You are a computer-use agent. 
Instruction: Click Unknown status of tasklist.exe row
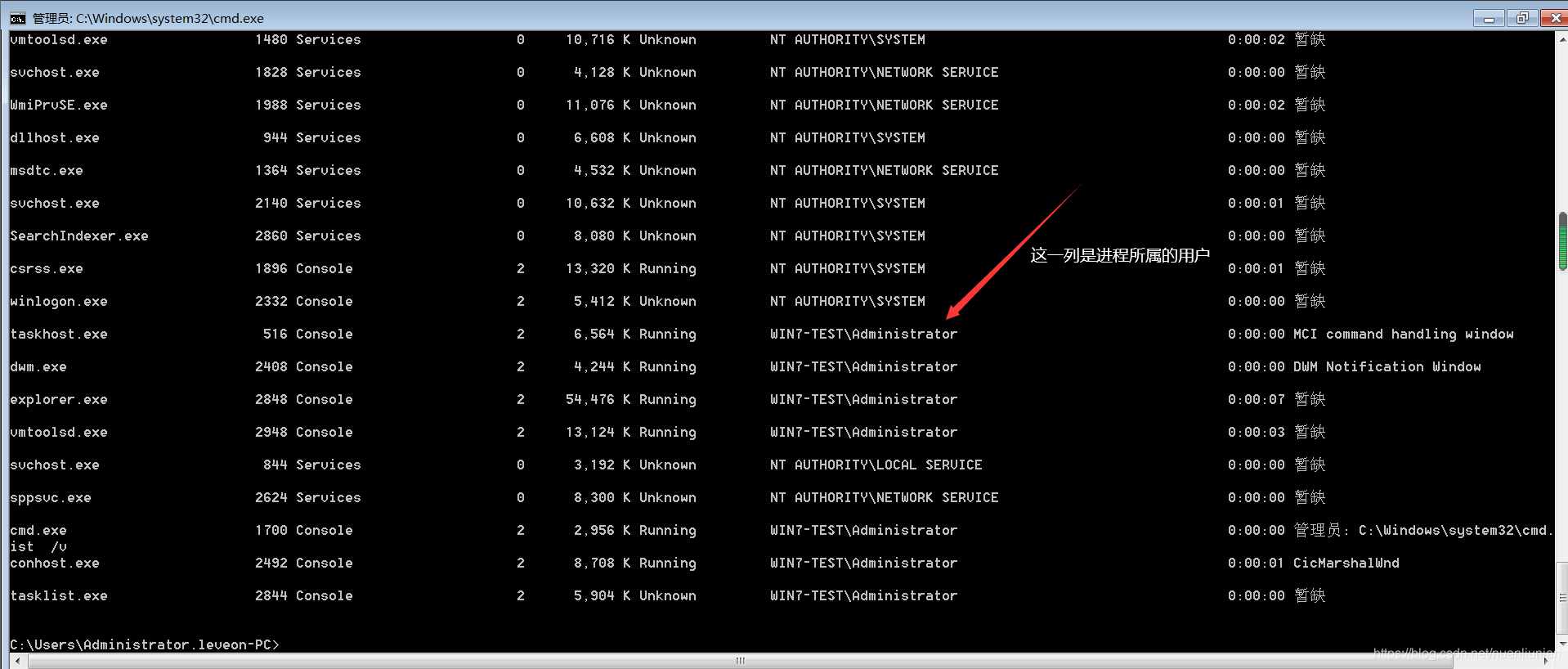click(x=668, y=595)
